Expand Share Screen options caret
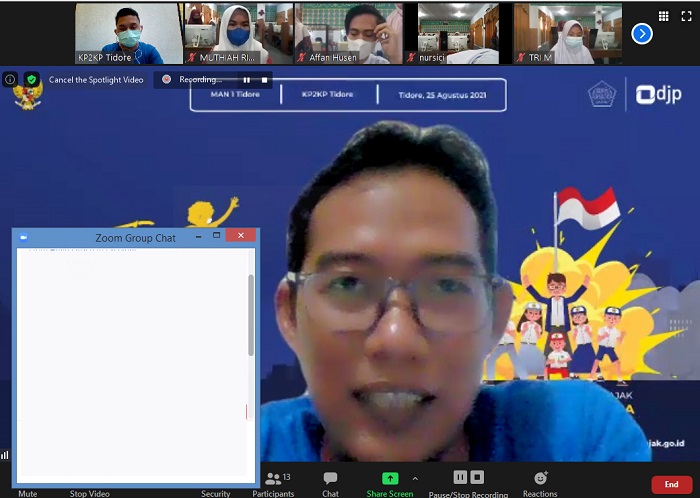The image size is (700, 498). pyautogui.click(x=415, y=478)
